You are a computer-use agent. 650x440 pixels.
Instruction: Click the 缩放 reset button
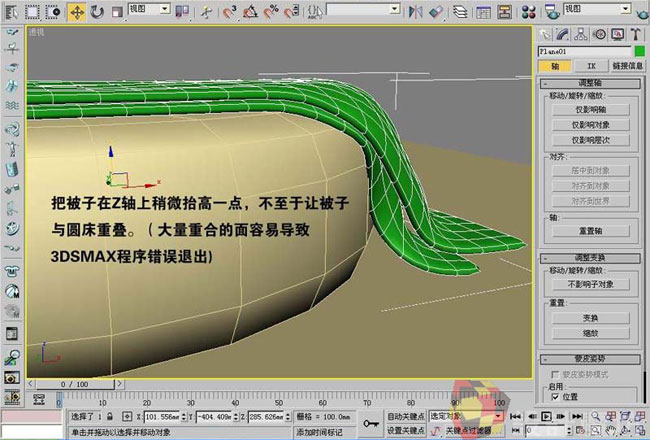pyautogui.click(x=591, y=333)
